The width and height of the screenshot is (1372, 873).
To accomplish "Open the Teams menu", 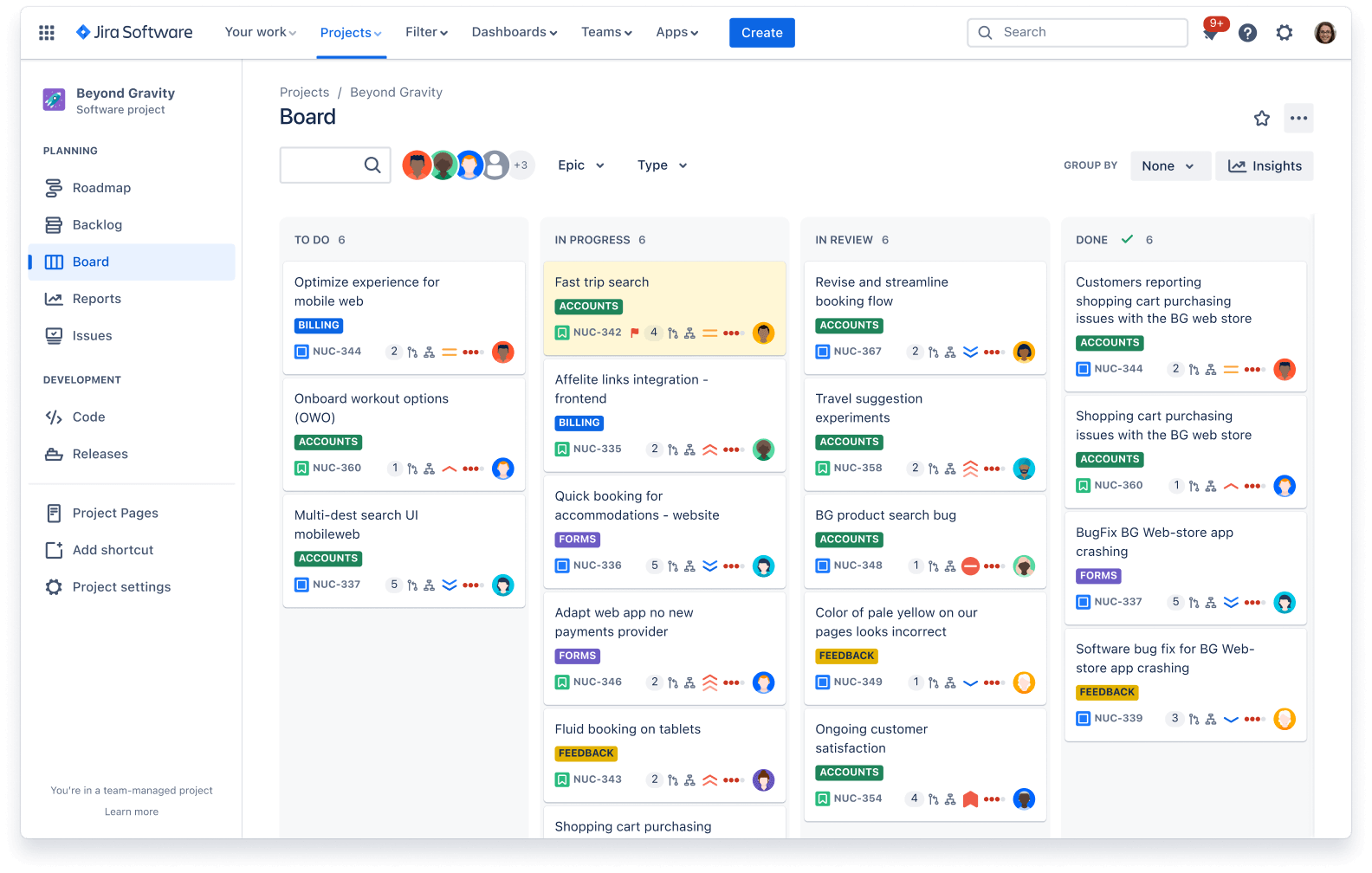I will (606, 33).
